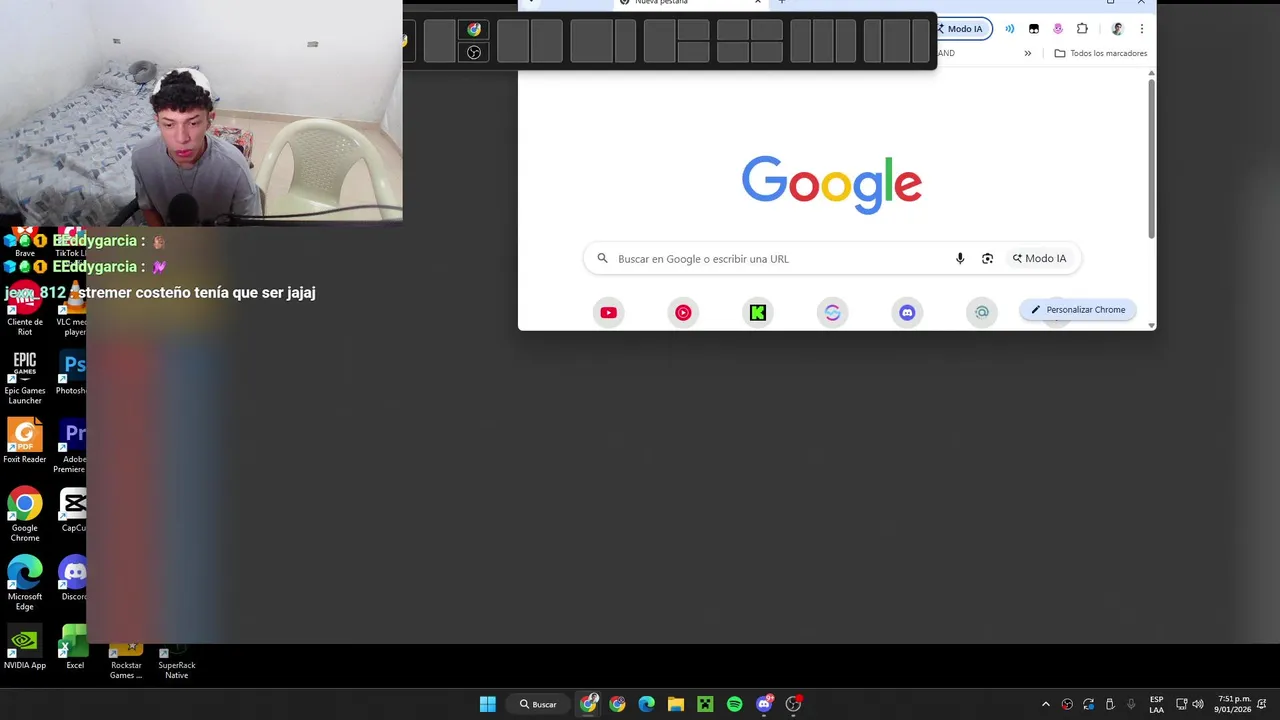1280x720 pixels.
Task: Click the blue sound-wave extension icon
Action: [x=1010, y=29]
